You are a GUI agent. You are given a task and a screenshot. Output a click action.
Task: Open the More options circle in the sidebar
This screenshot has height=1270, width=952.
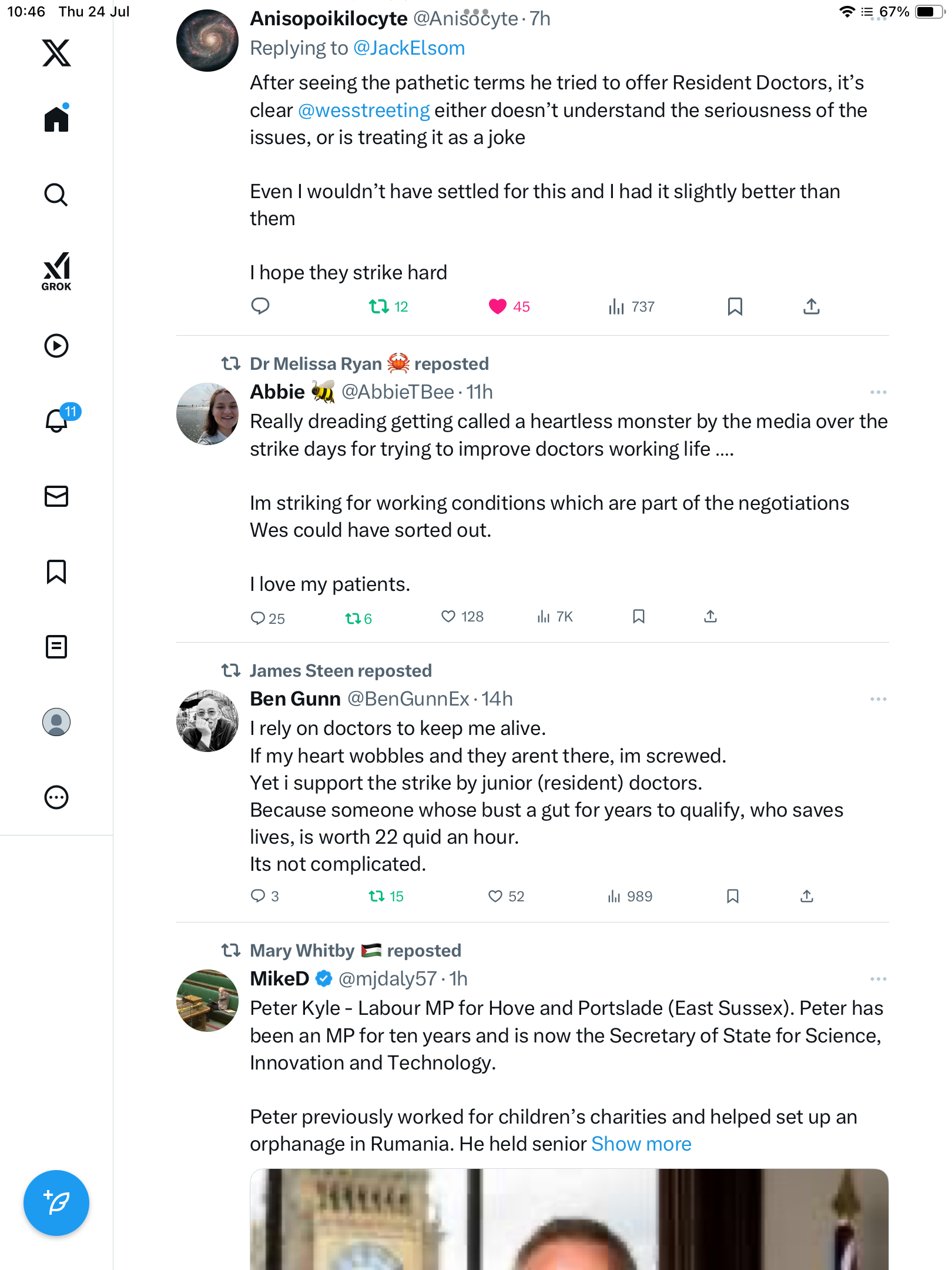(56, 797)
